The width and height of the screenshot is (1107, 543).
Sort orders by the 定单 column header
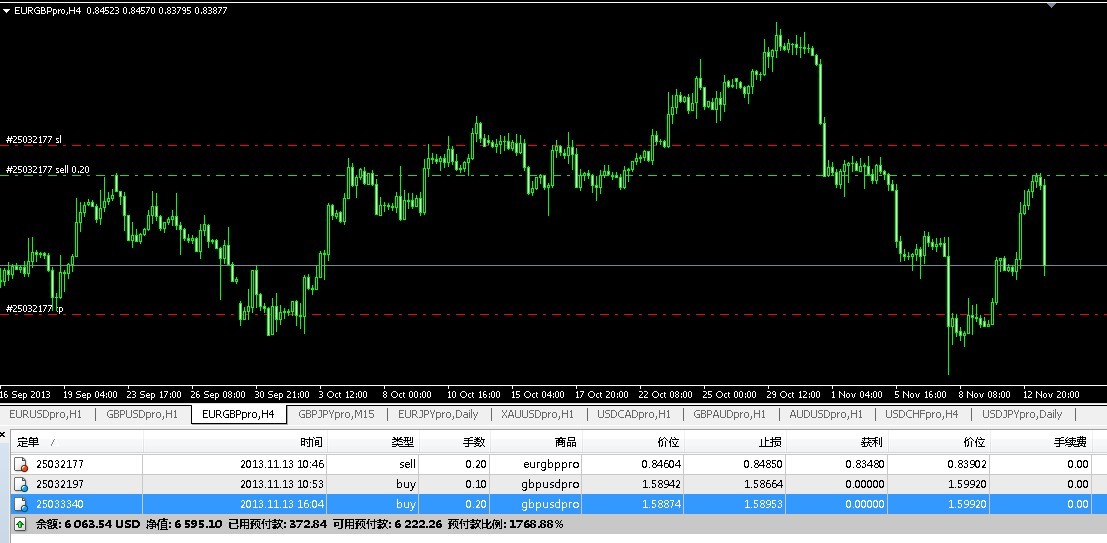tap(78, 442)
